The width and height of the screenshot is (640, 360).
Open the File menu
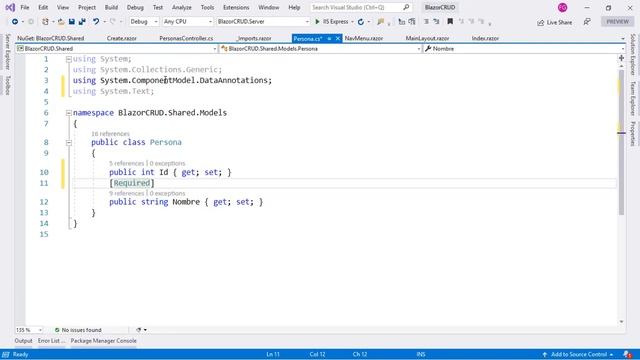25,7
